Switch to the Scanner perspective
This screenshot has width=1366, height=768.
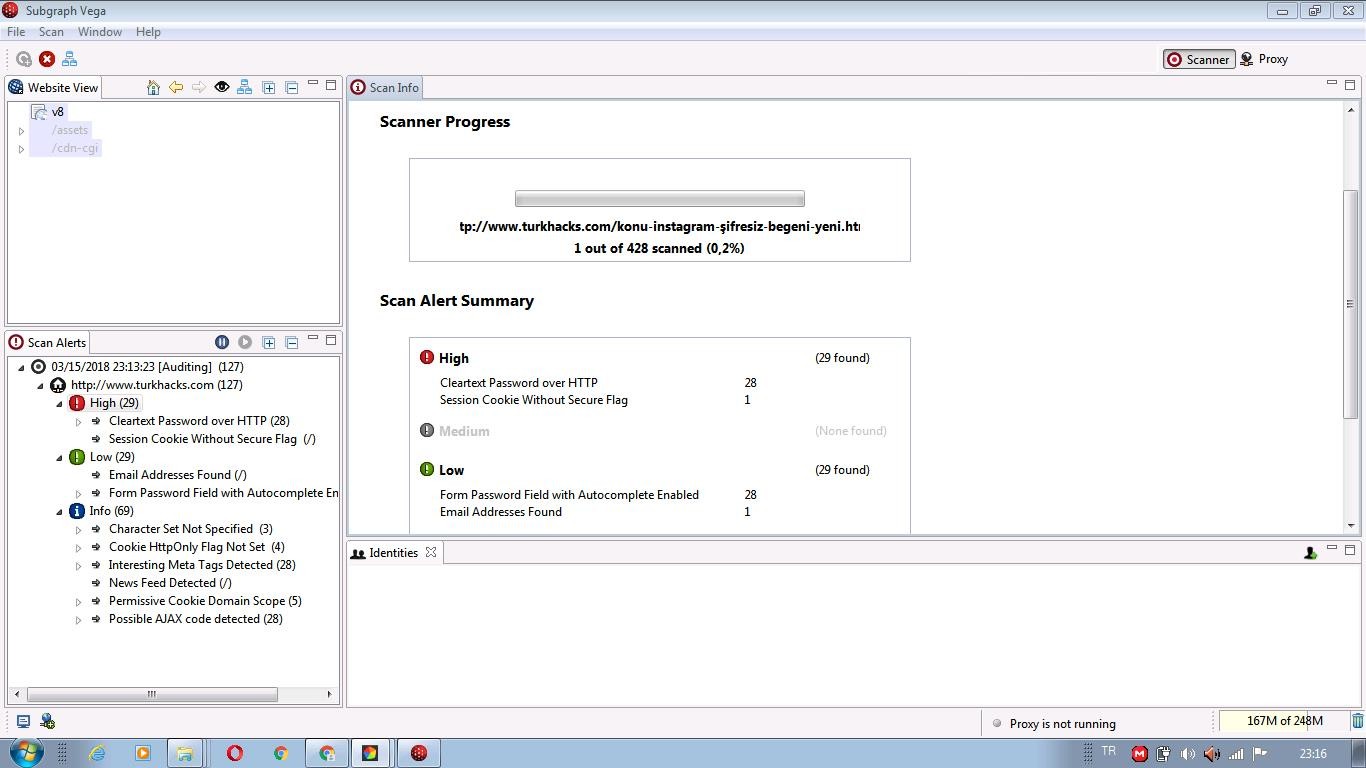1198,59
